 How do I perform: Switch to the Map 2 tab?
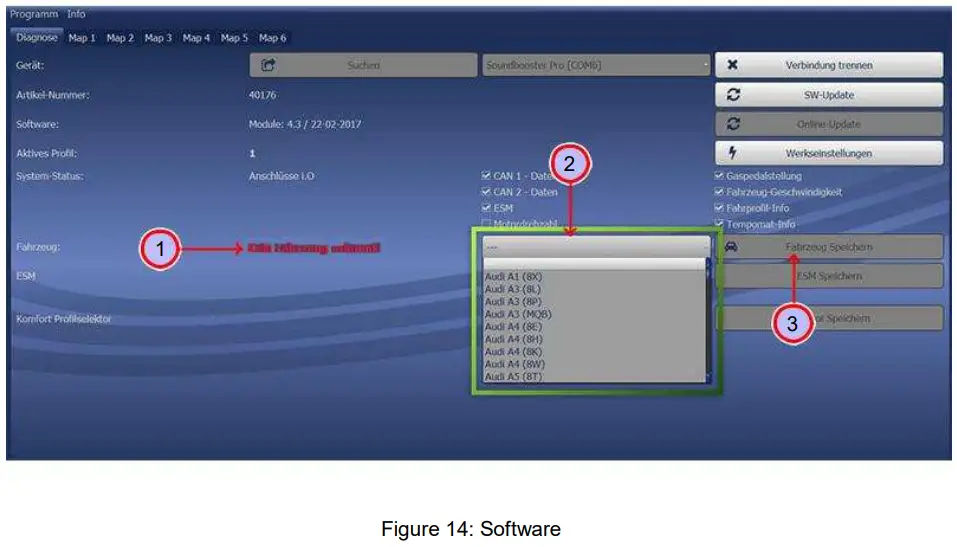120,38
